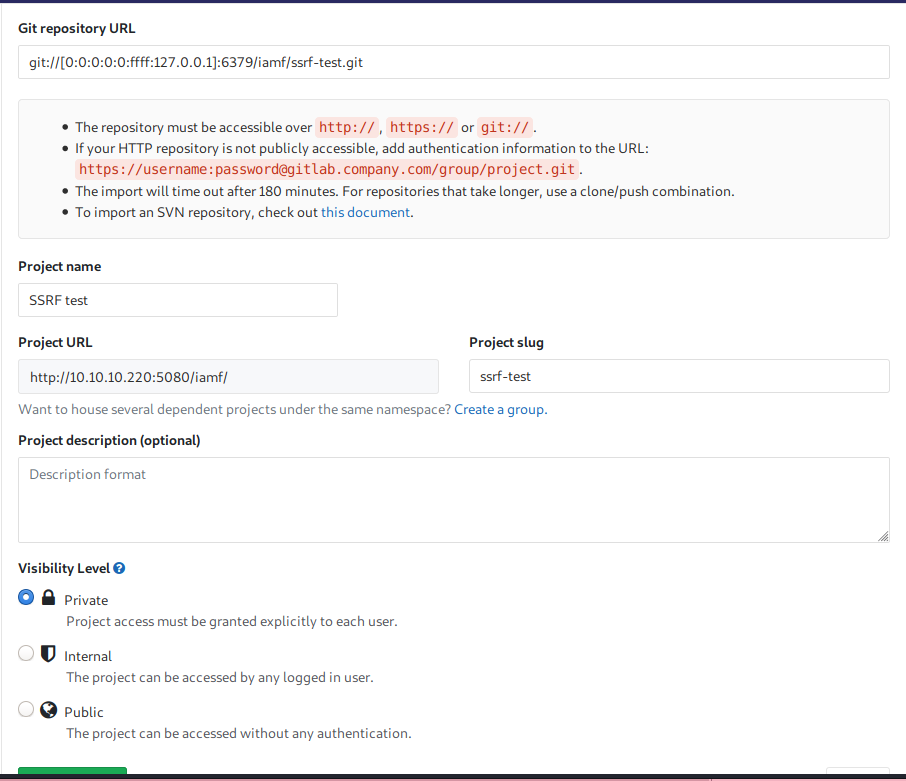Click the shield icon beside Internal
Viewport: 906px width, 781px height.
(x=48, y=654)
